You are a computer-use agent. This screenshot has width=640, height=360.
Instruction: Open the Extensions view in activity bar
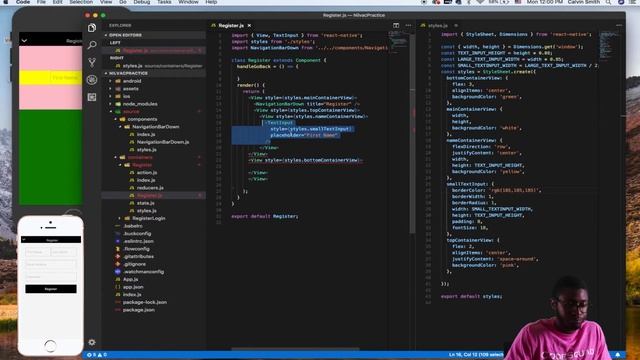tap(92, 97)
